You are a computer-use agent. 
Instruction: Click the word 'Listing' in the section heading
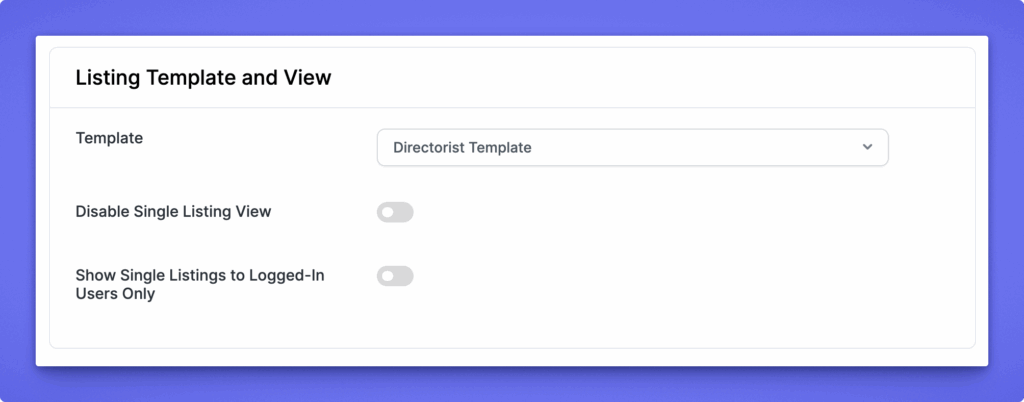point(107,78)
